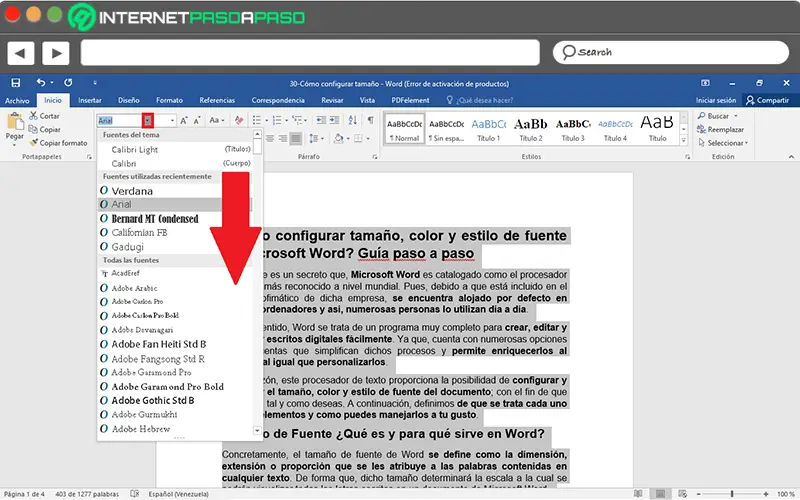Click the Pegar paste icon

[x=15, y=122]
